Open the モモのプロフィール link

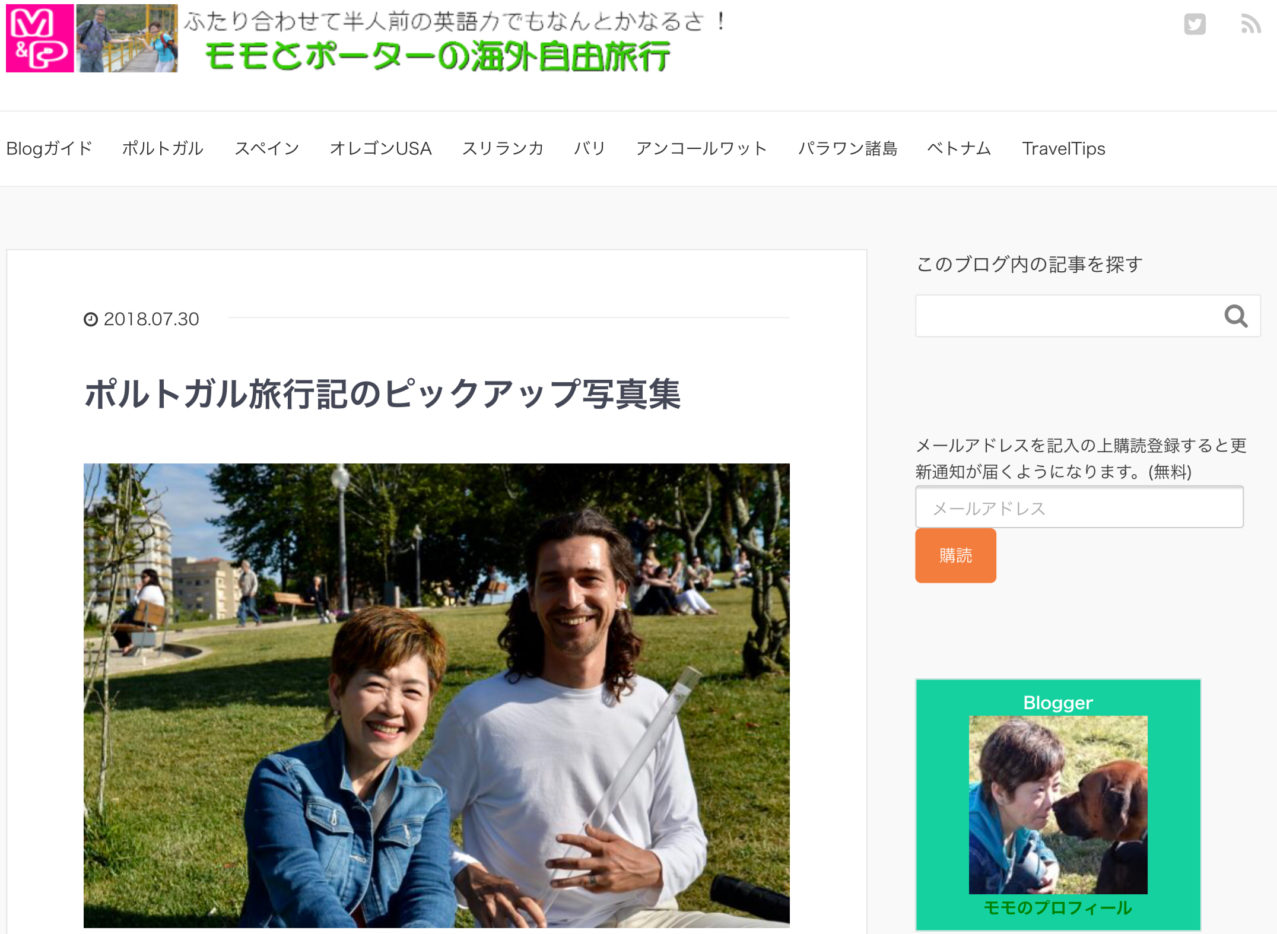(1057, 908)
